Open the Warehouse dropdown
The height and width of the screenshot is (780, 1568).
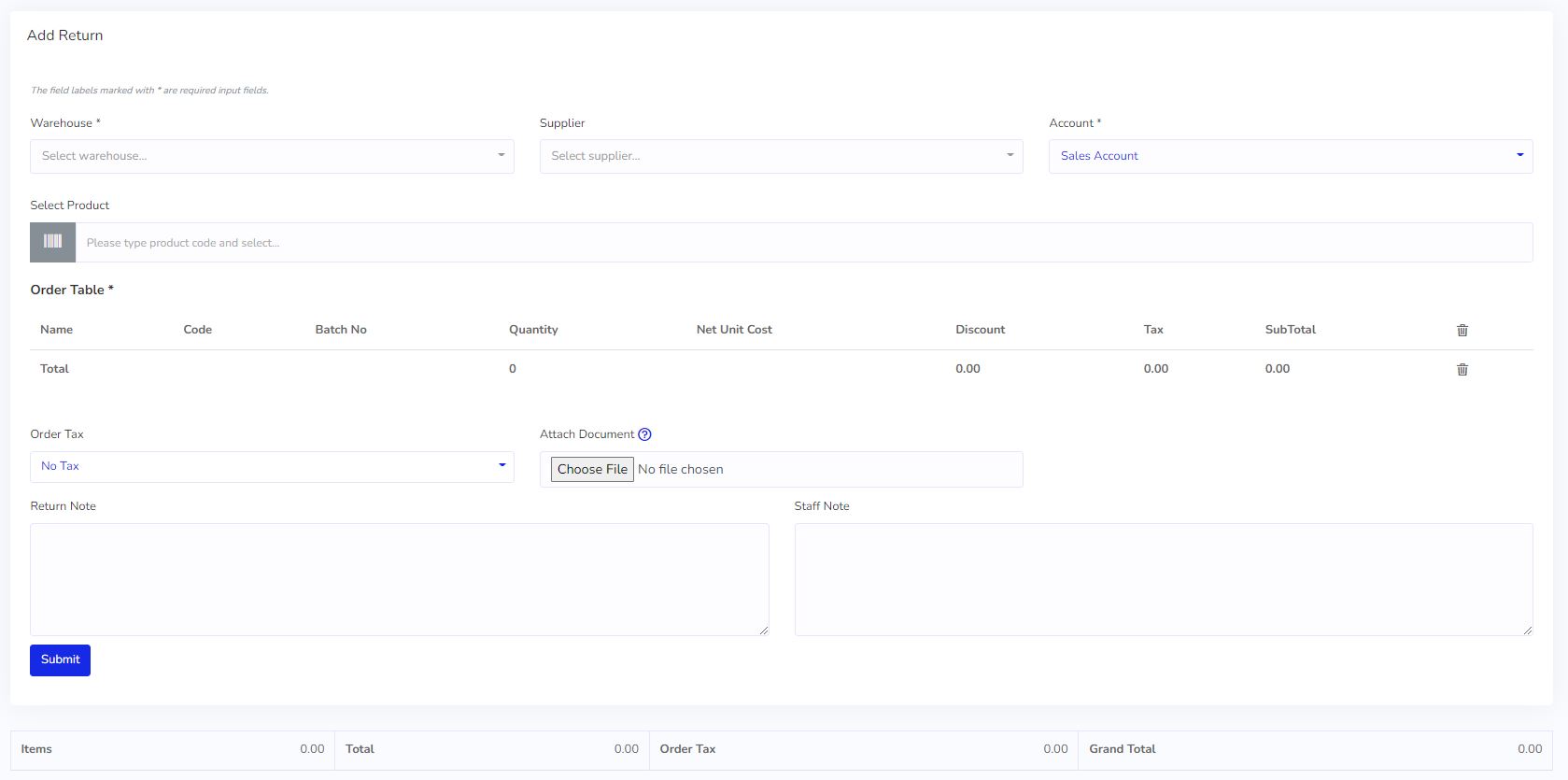point(272,156)
